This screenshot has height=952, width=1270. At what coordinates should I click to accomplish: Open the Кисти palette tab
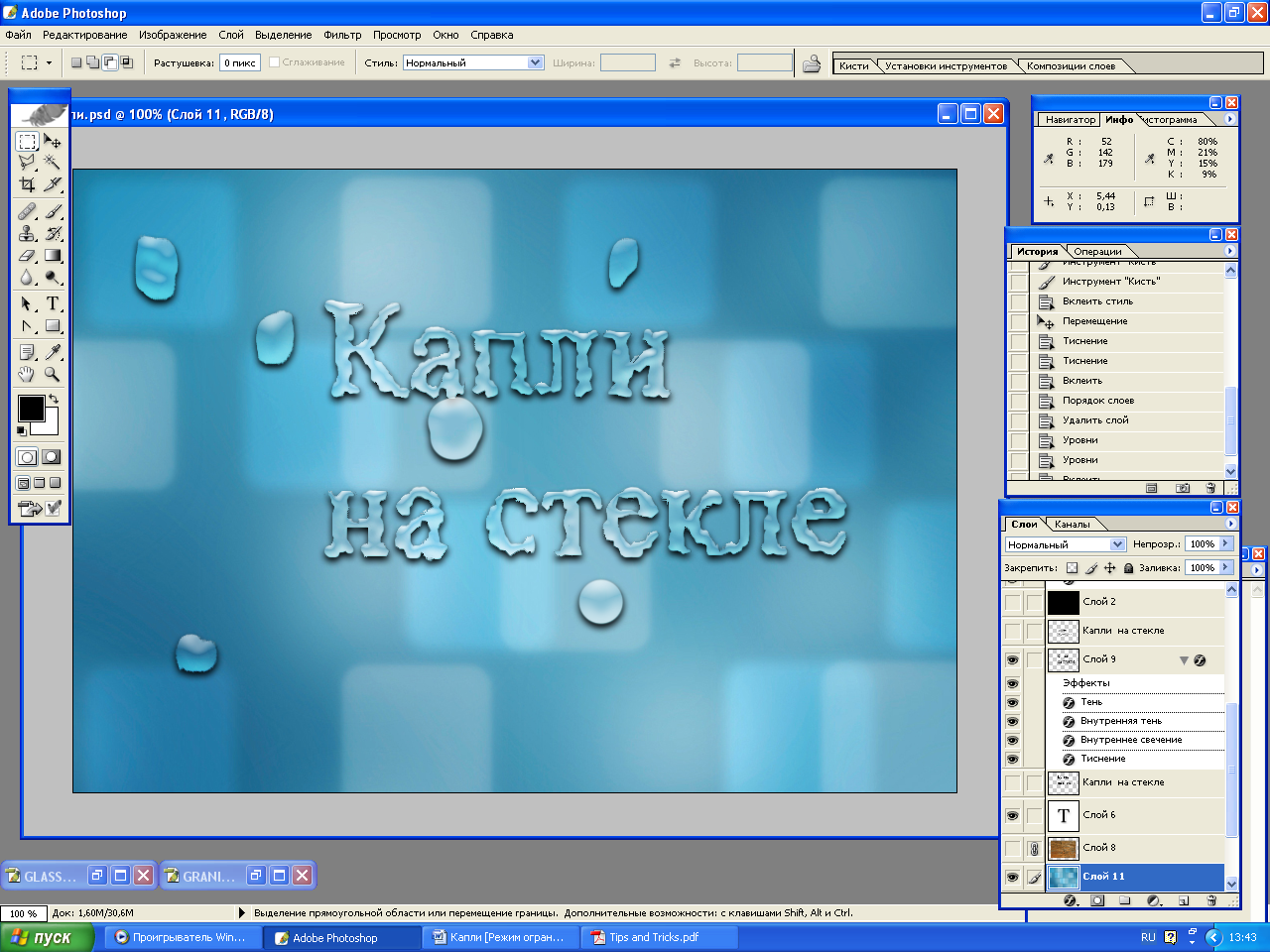coord(853,65)
